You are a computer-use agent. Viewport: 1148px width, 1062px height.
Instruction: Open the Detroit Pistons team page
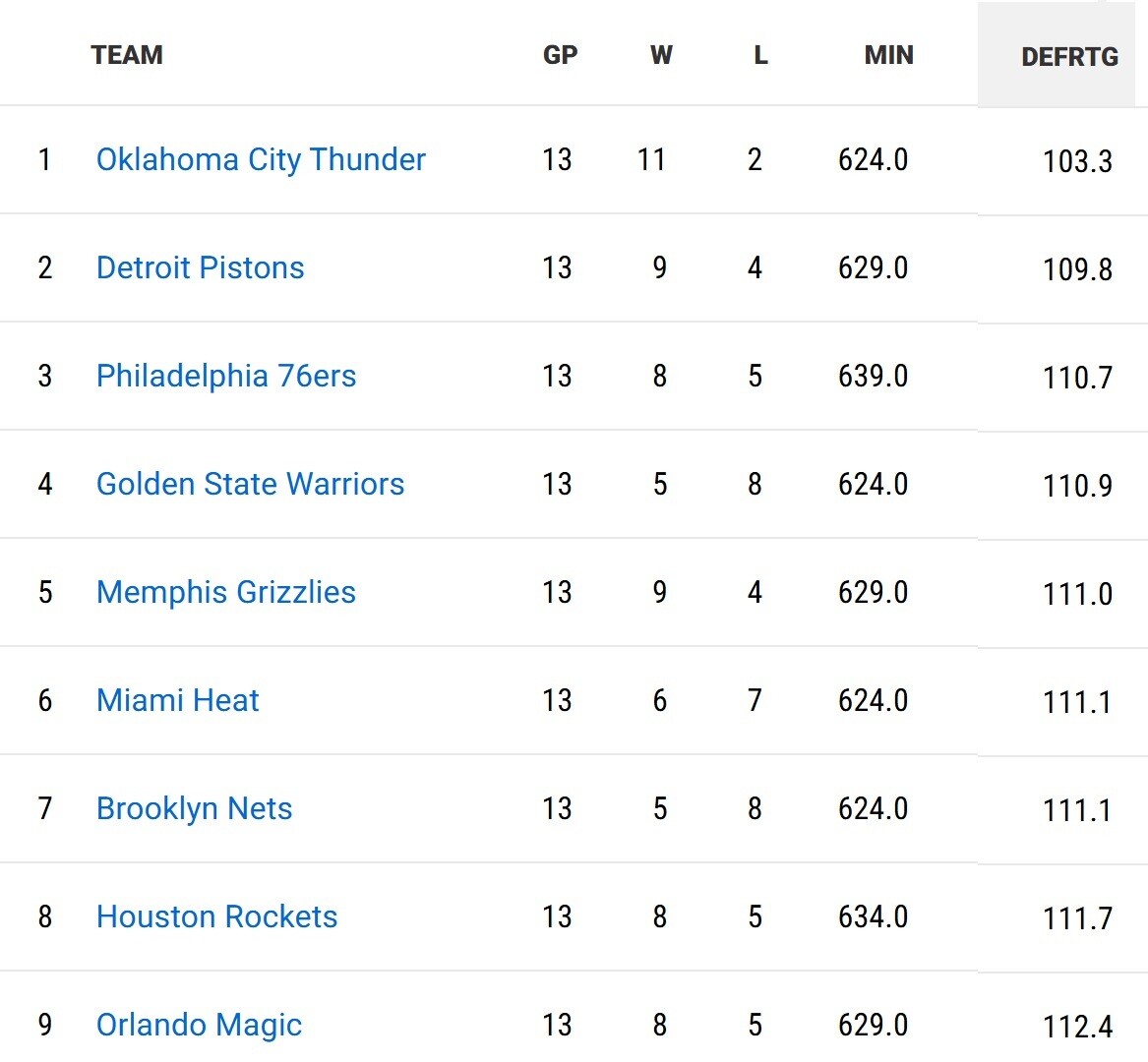point(200,267)
